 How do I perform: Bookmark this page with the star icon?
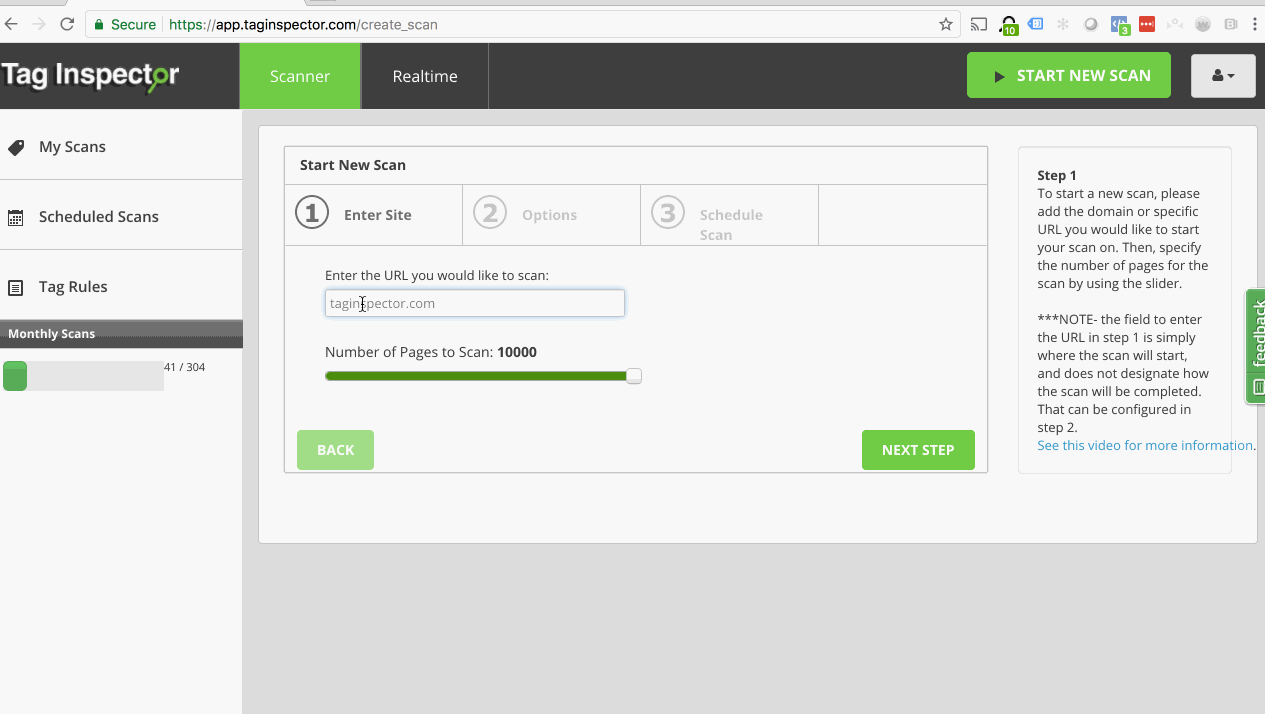pos(946,24)
